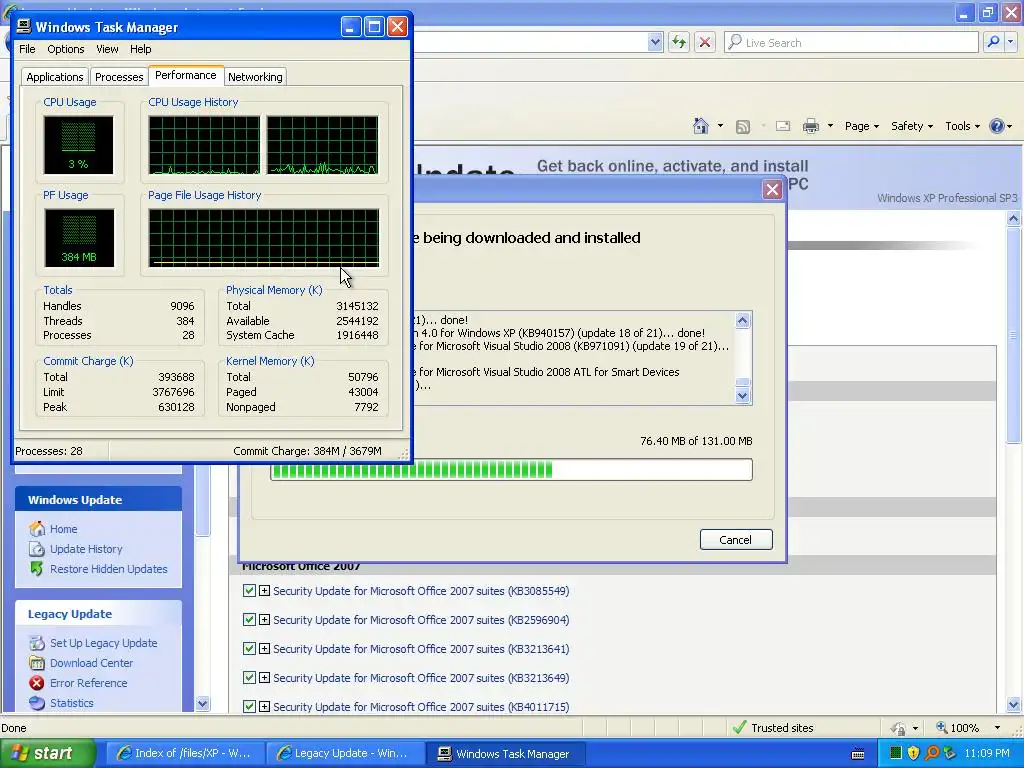Open the Download Center link
This screenshot has width=1024, height=768.
(x=91, y=663)
